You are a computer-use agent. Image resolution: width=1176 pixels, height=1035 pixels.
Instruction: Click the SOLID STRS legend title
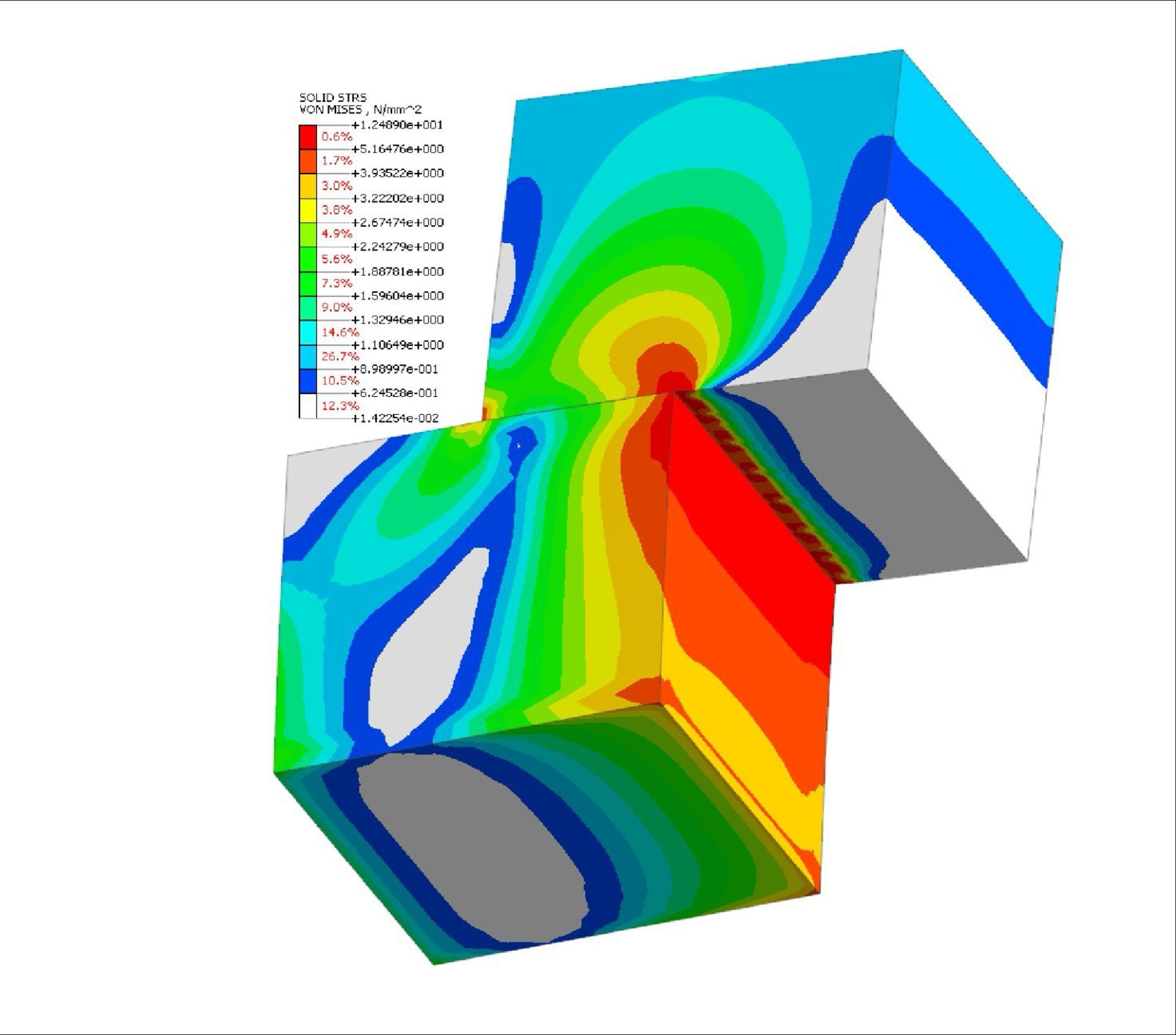click(333, 97)
